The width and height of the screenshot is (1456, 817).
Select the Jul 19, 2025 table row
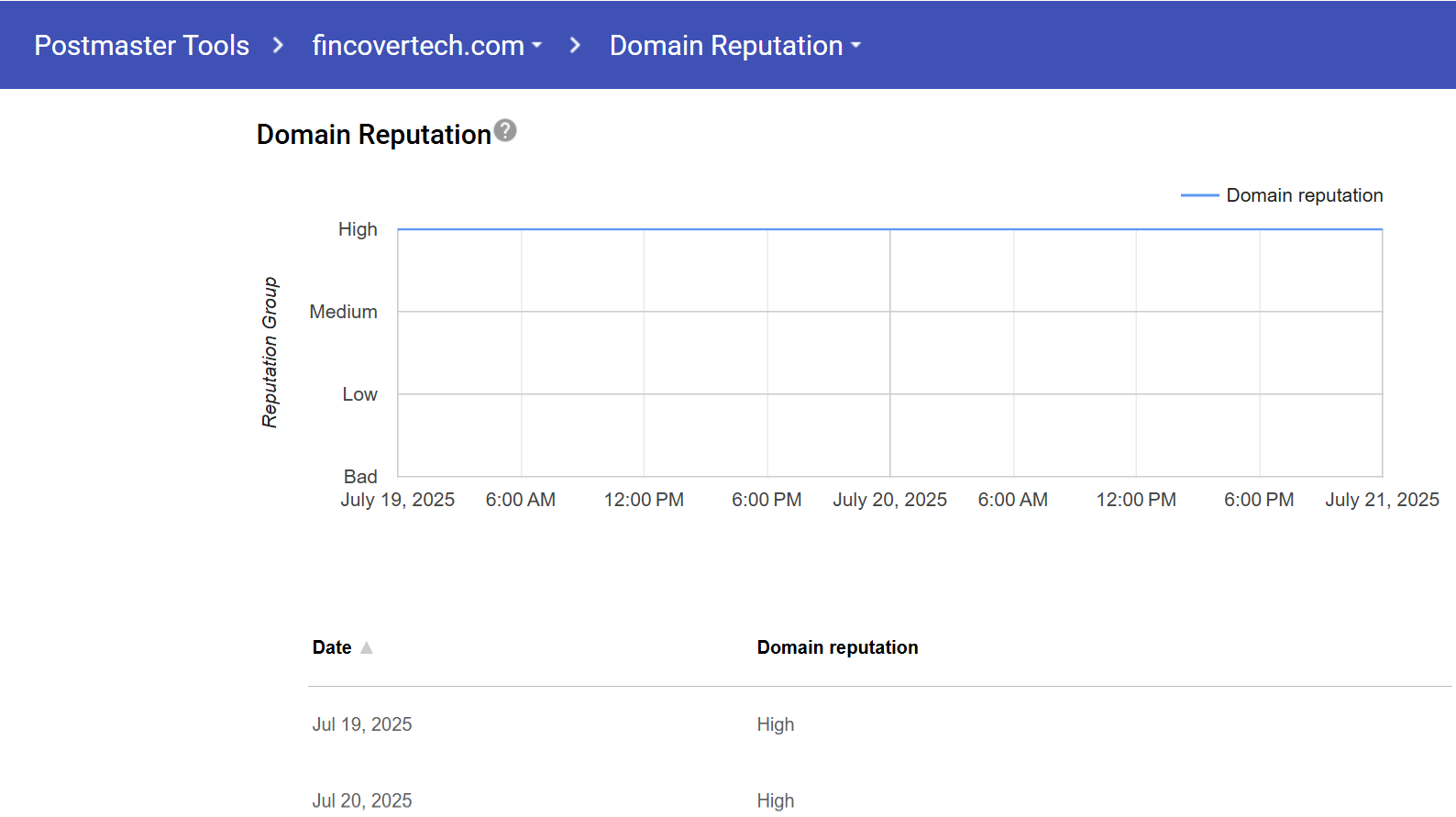click(x=362, y=724)
